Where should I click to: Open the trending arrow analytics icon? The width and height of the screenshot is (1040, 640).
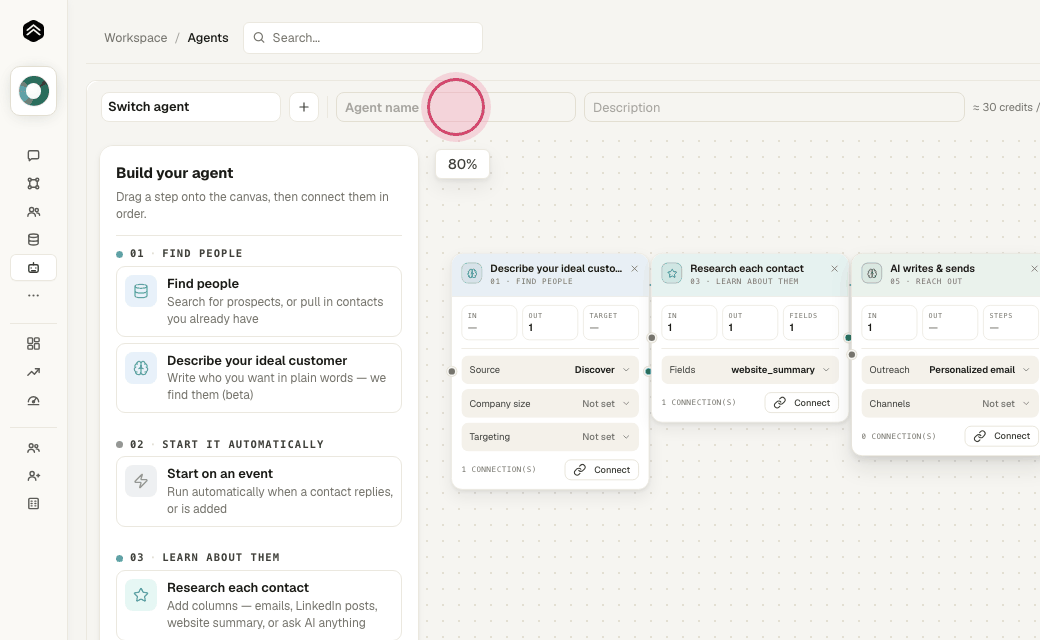33,372
